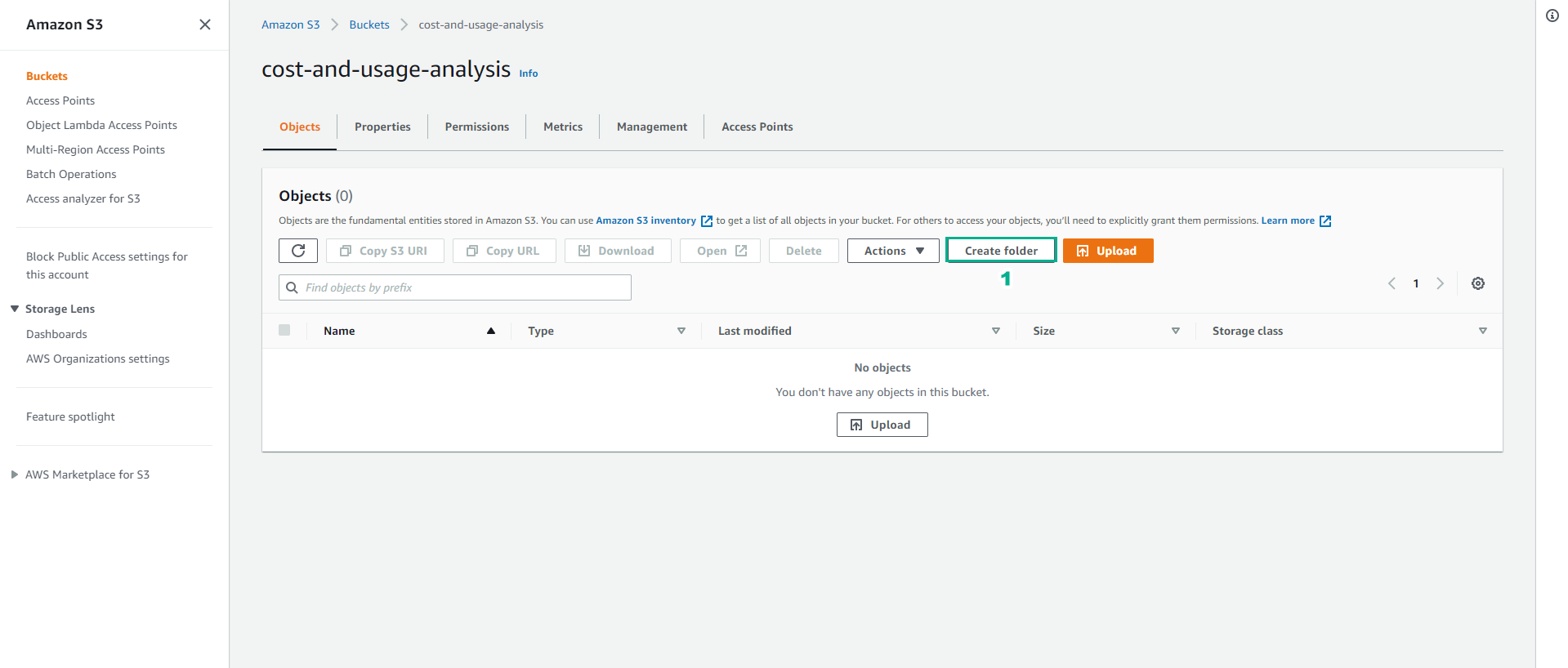This screenshot has height=668, width=1568.
Task: Click the Copy S3 URI button
Action: click(385, 251)
